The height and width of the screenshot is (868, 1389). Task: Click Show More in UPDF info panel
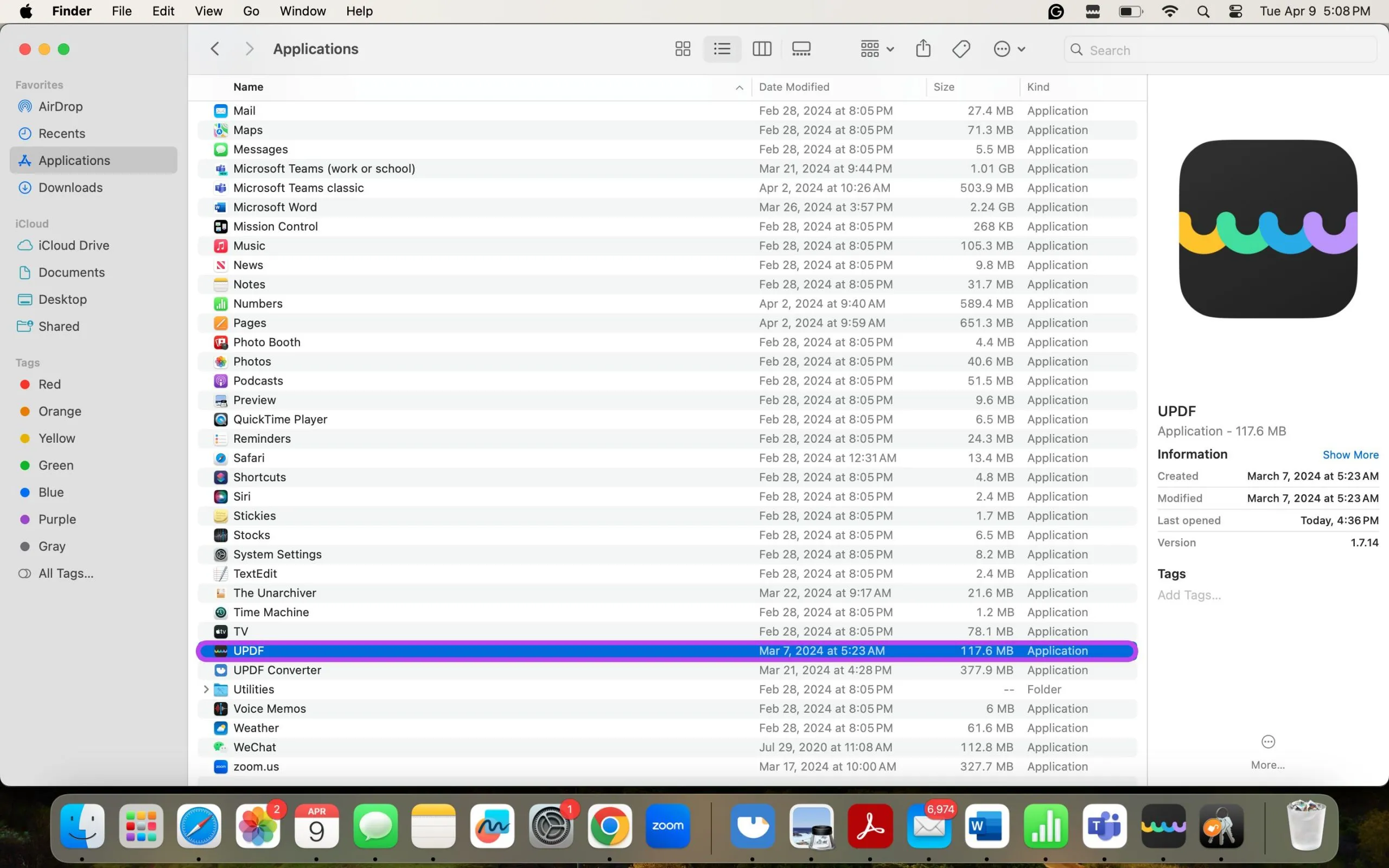pyautogui.click(x=1350, y=454)
